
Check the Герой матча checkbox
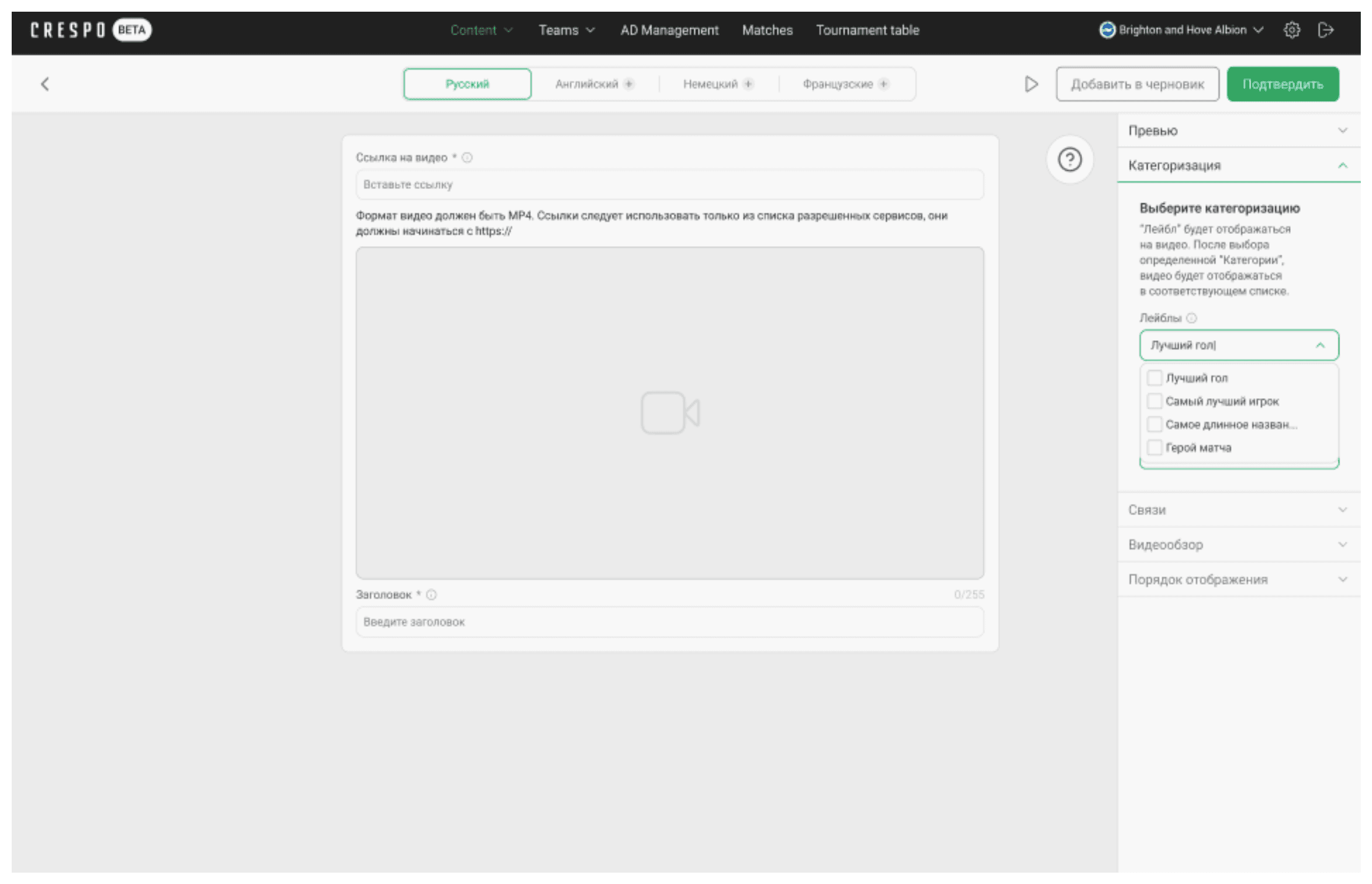click(1154, 448)
